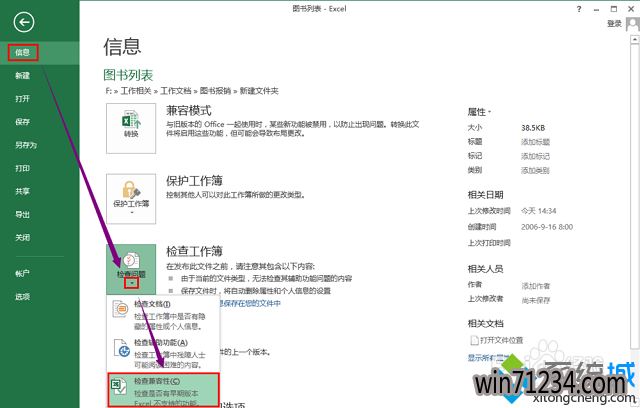Choose 检查辅助功能 menu entry
Screen dimensions: 640x408
click(x=163, y=353)
